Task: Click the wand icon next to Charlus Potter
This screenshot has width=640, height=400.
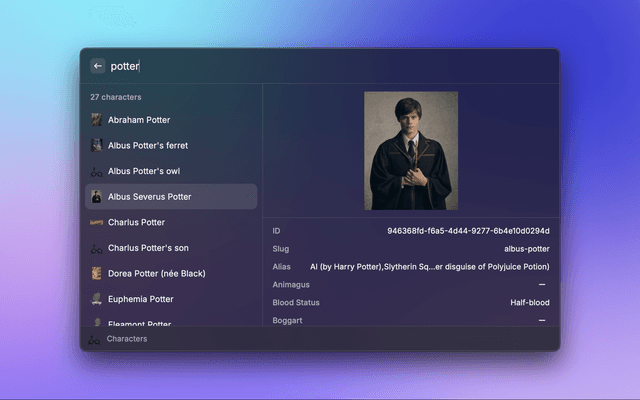Action: 96,222
